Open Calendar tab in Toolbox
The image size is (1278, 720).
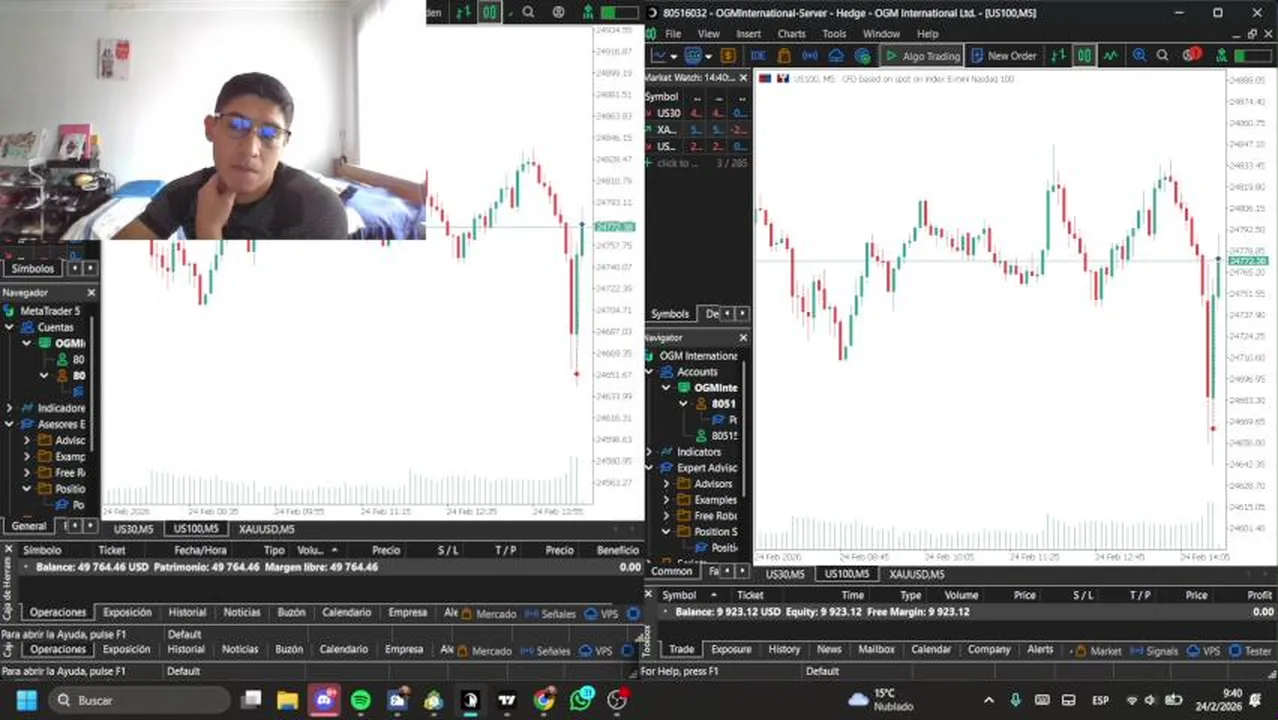pos(931,650)
